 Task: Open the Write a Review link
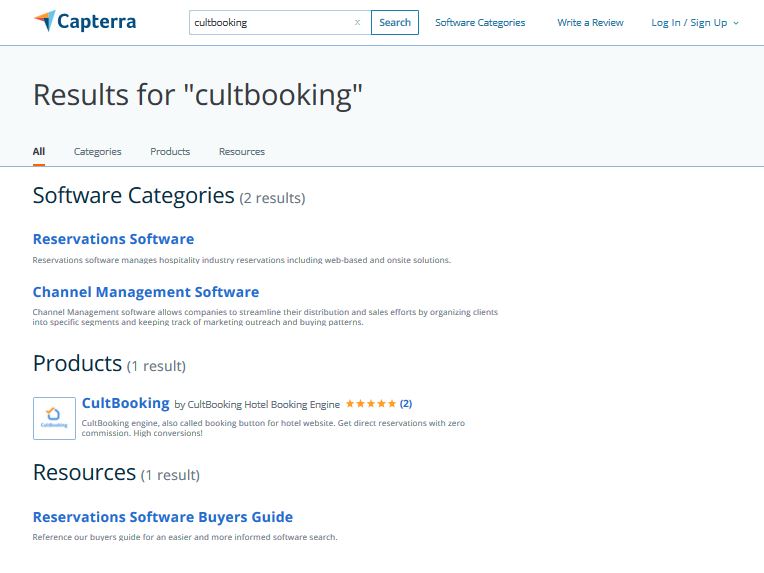click(590, 22)
